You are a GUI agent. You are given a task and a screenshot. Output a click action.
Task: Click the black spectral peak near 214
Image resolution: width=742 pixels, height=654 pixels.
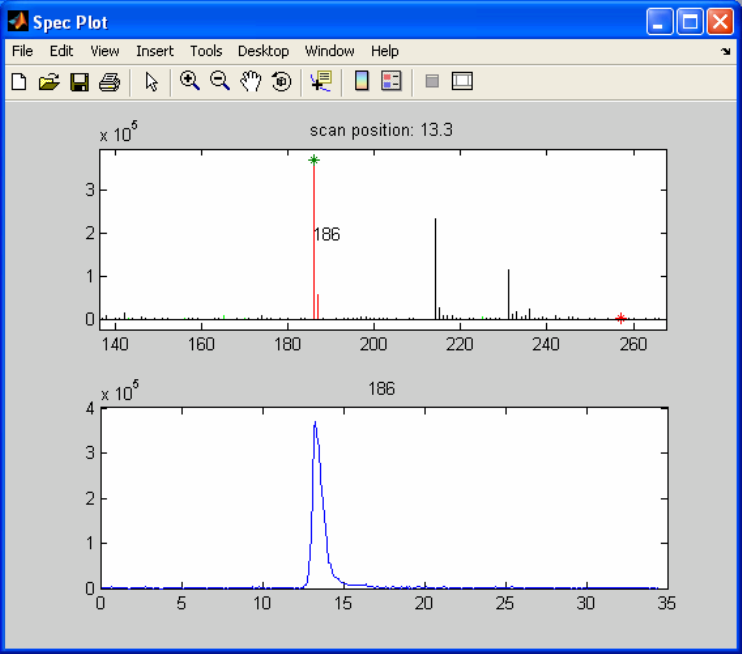[435, 269]
